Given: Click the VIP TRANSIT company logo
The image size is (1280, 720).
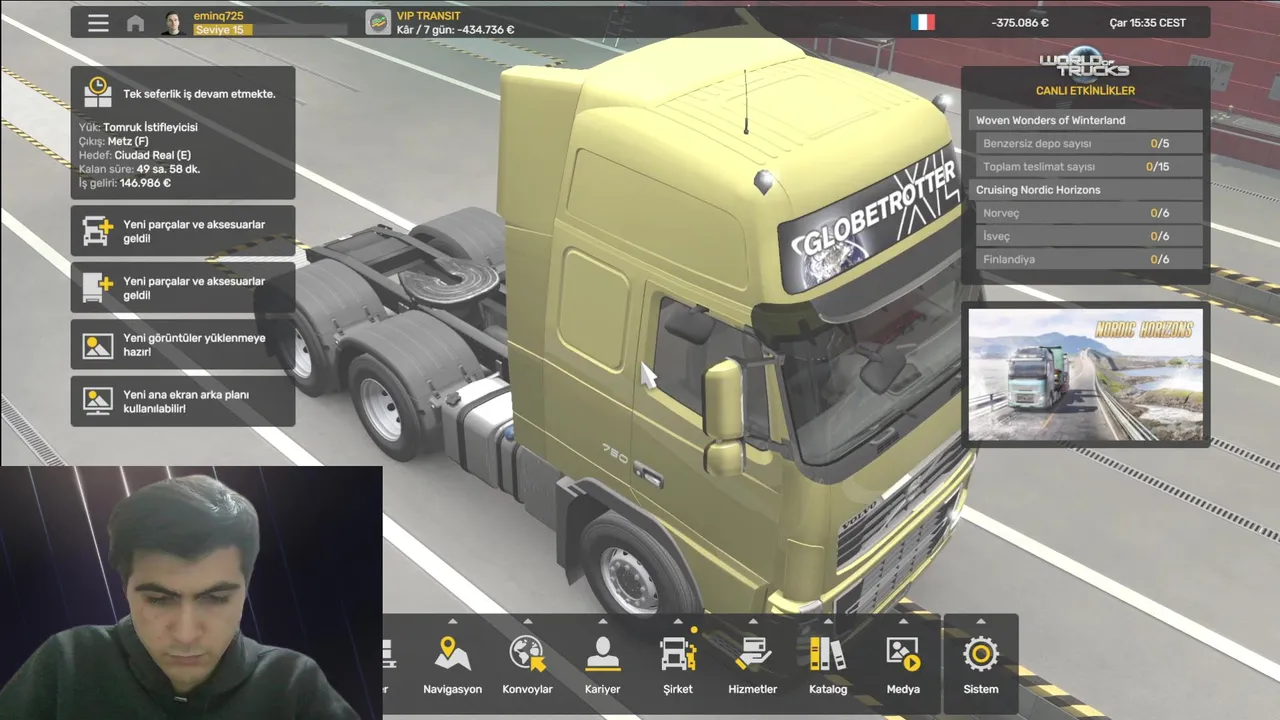Looking at the screenshot, I should tap(378, 23).
